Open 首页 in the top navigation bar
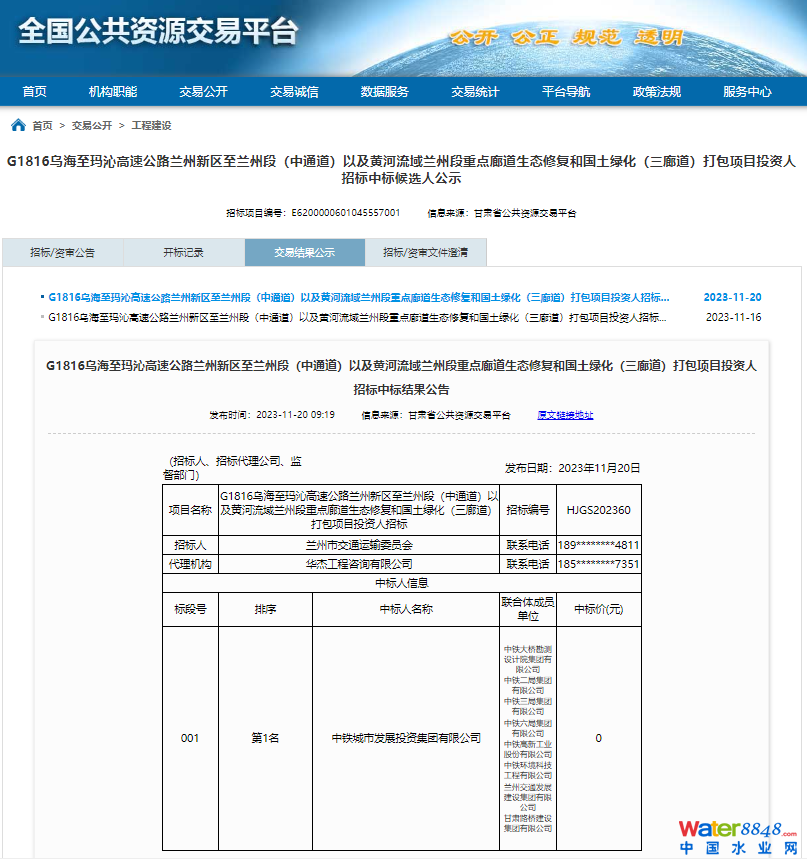The height and width of the screenshot is (865, 807). [x=35, y=92]
